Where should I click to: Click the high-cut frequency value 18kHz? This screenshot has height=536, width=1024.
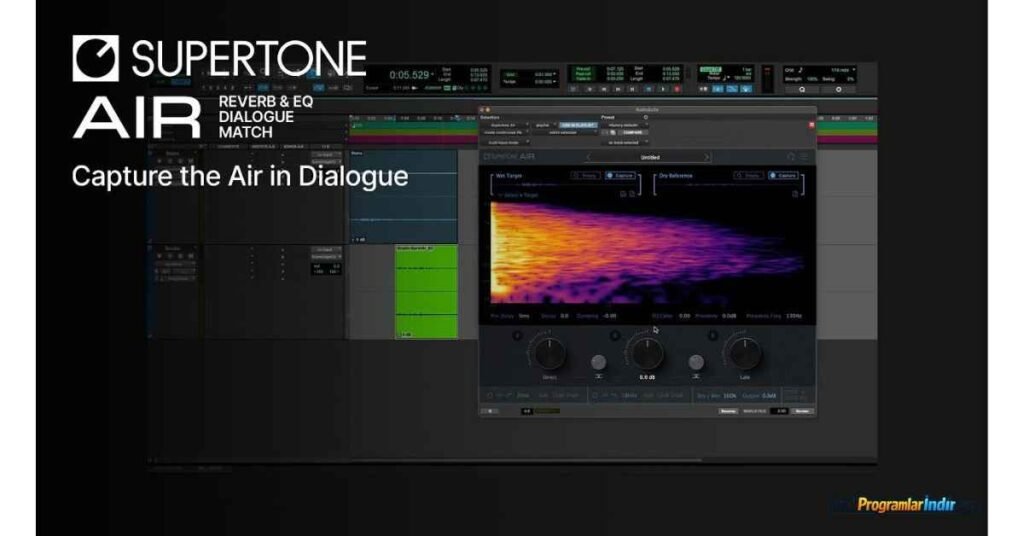click(630, 396)
